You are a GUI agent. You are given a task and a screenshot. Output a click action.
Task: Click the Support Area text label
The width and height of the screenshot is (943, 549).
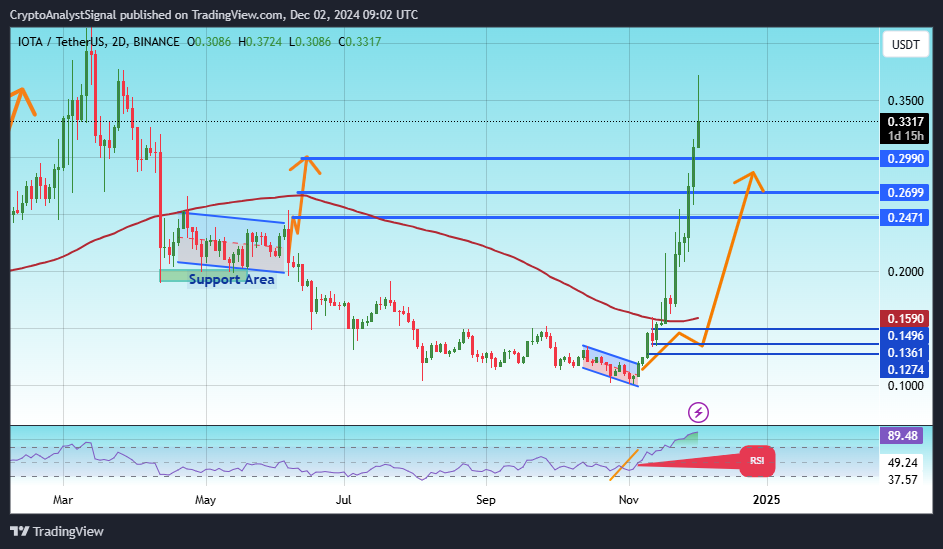click(x=232, y=280)
